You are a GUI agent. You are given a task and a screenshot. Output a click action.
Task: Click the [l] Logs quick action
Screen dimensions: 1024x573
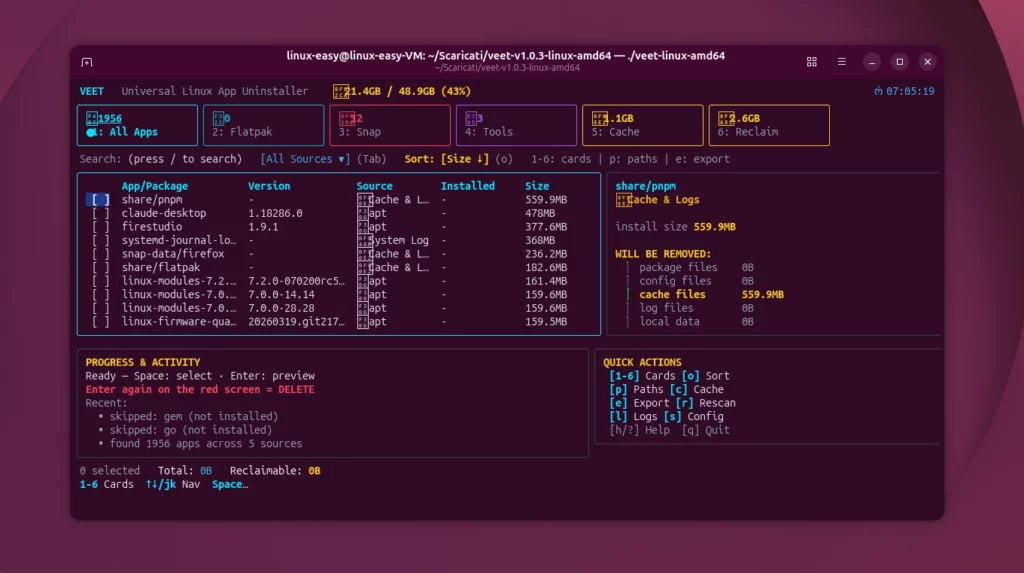point(633,416)
